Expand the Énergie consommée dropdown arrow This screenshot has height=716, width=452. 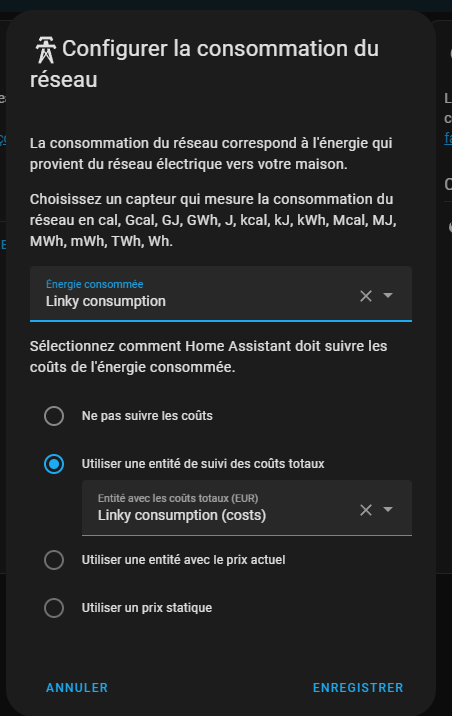tap(388, 295)
